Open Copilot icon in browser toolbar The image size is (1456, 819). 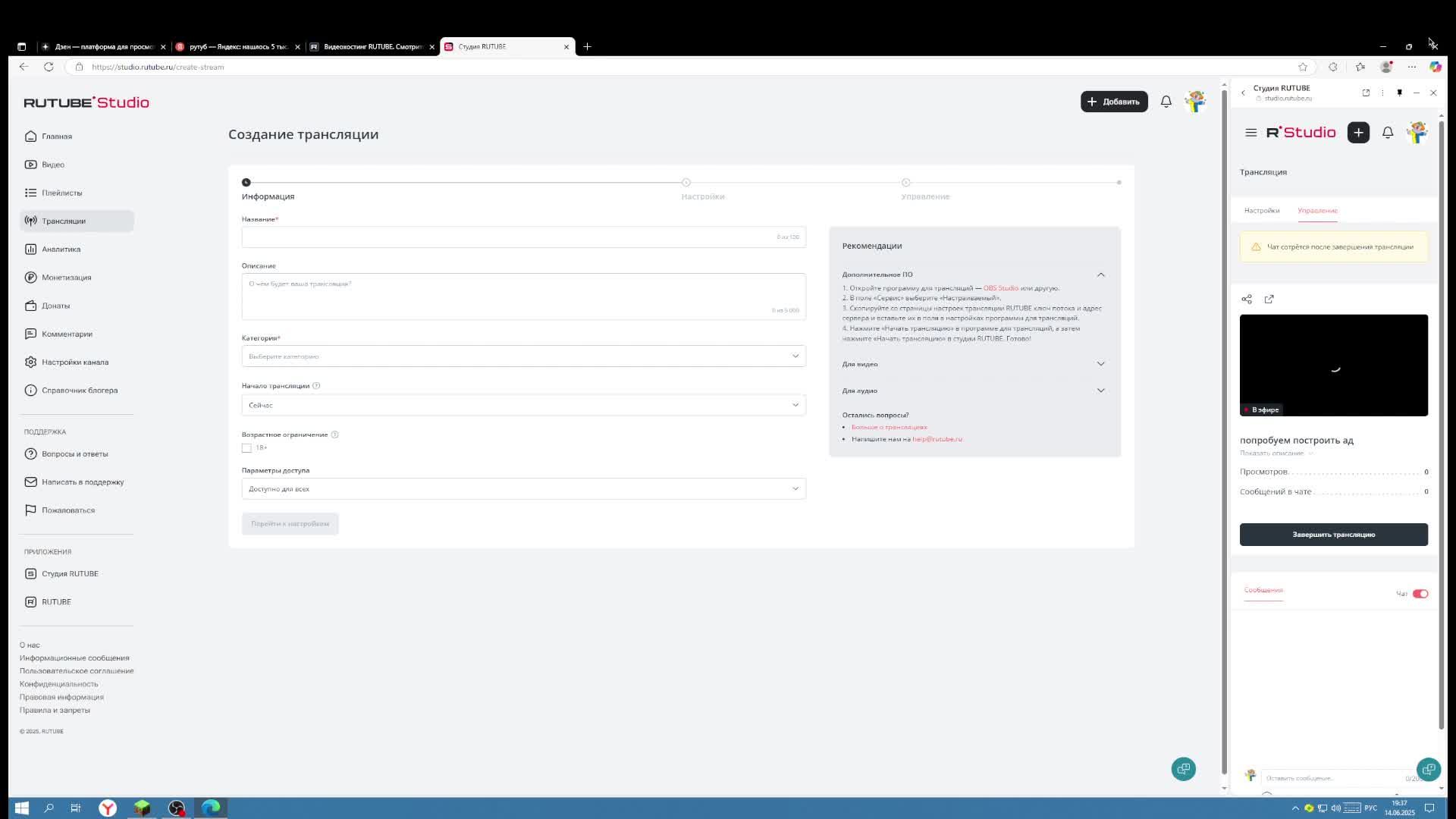1436,67
